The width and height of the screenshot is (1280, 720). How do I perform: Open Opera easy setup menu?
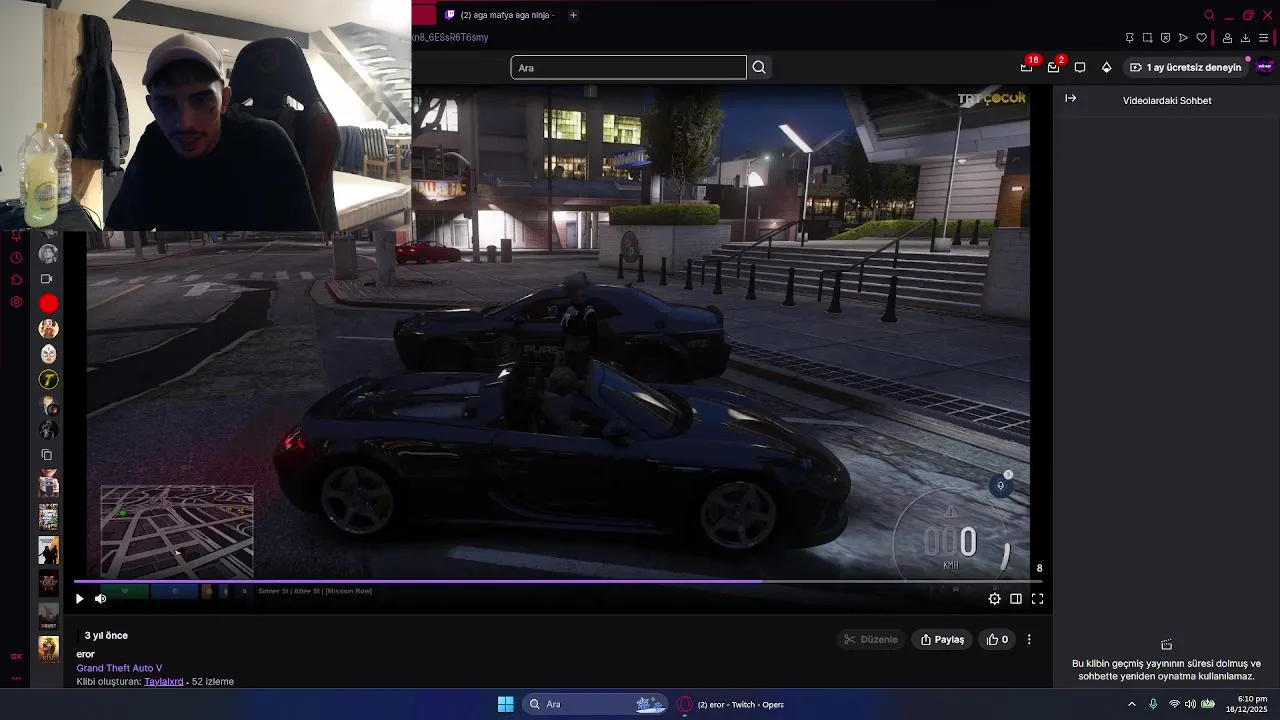(x=1264, y=38)
